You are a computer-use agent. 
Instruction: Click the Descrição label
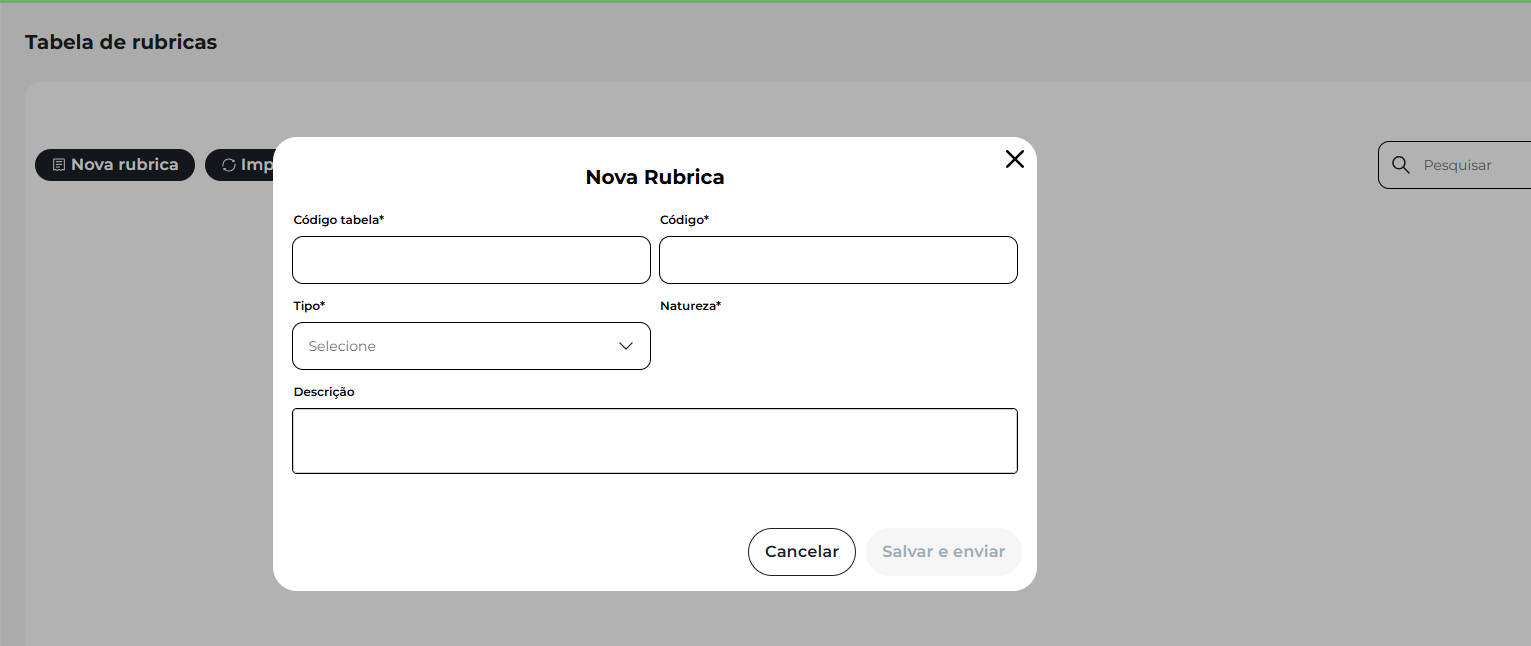[x=324, y=392]
